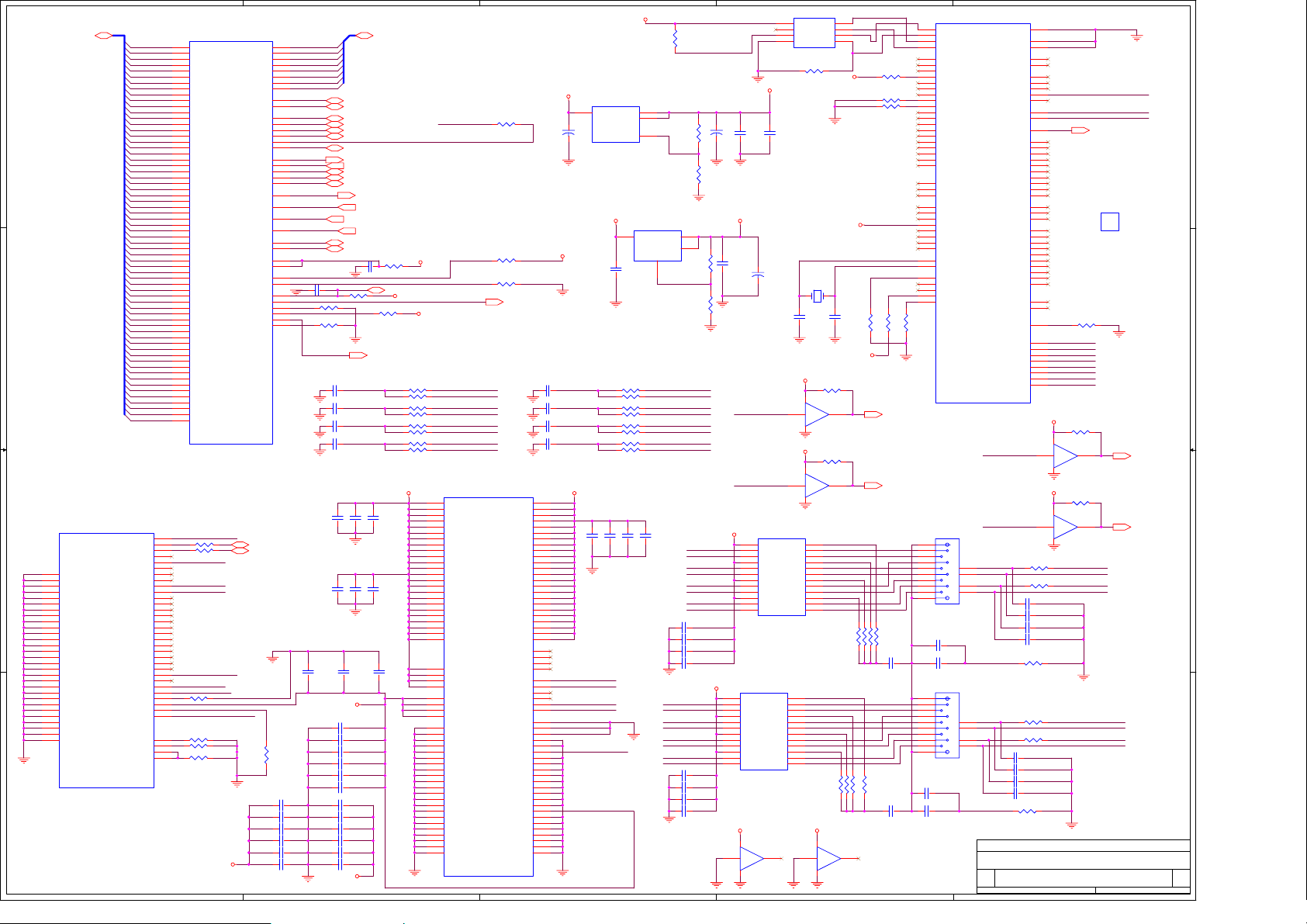The width and height of the screenshot is (1307, 924).
Task: Select the small empty blue square component
Action: coord(1110,221)
